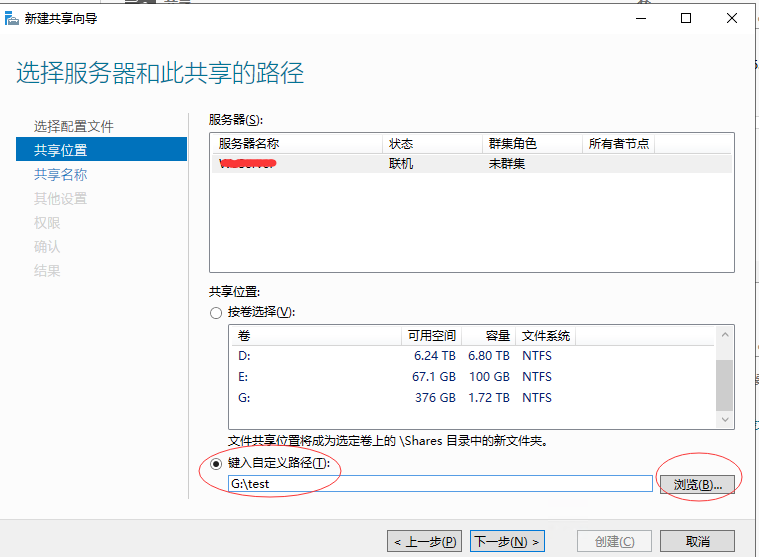This screenshot has width=759, height=557.
Task: Select the online server row
Action: pyautogui.click(x=470, y=164)
